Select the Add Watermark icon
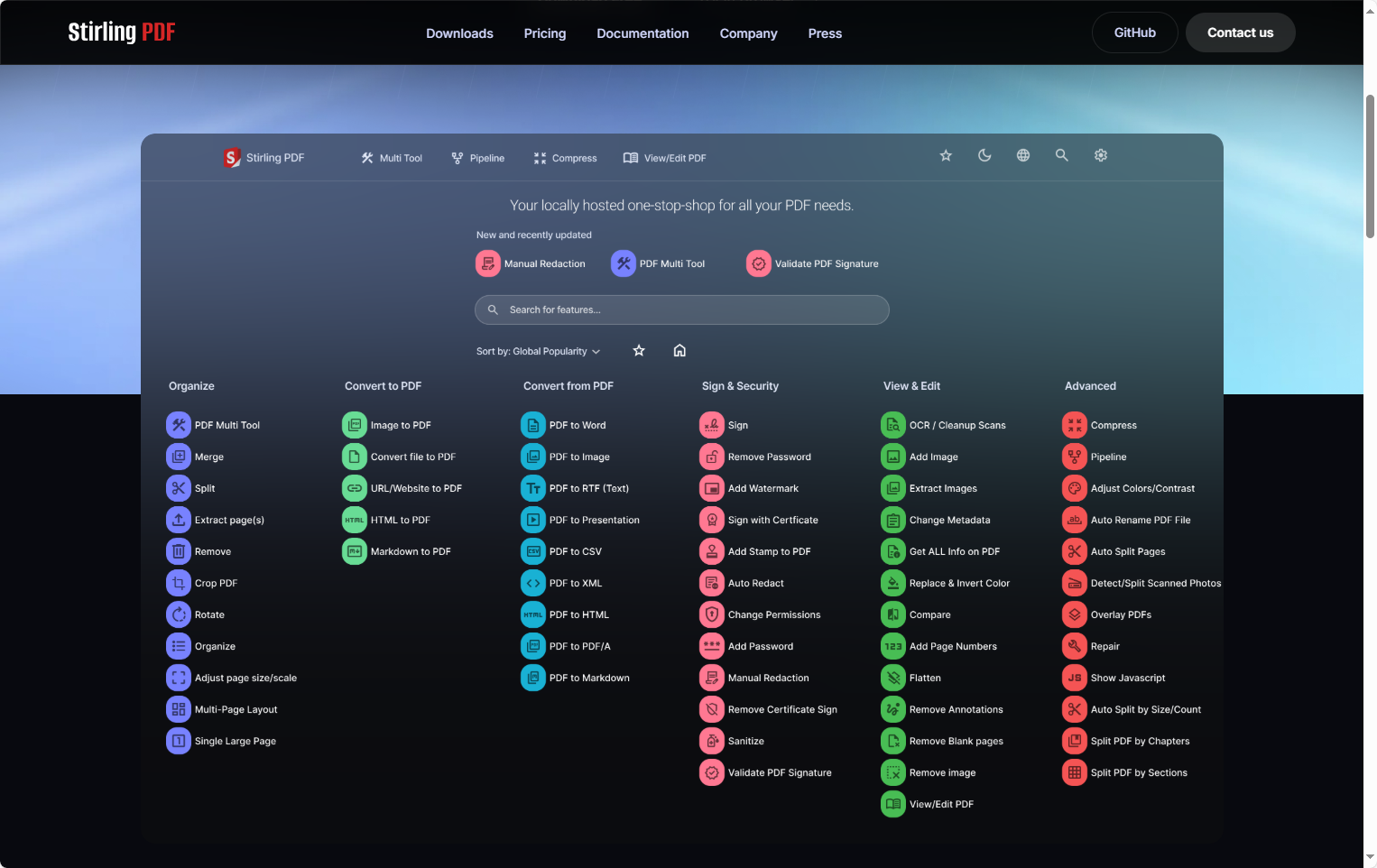The width and height of the screenshot is (1377, 868). click(x=712, y=488)
